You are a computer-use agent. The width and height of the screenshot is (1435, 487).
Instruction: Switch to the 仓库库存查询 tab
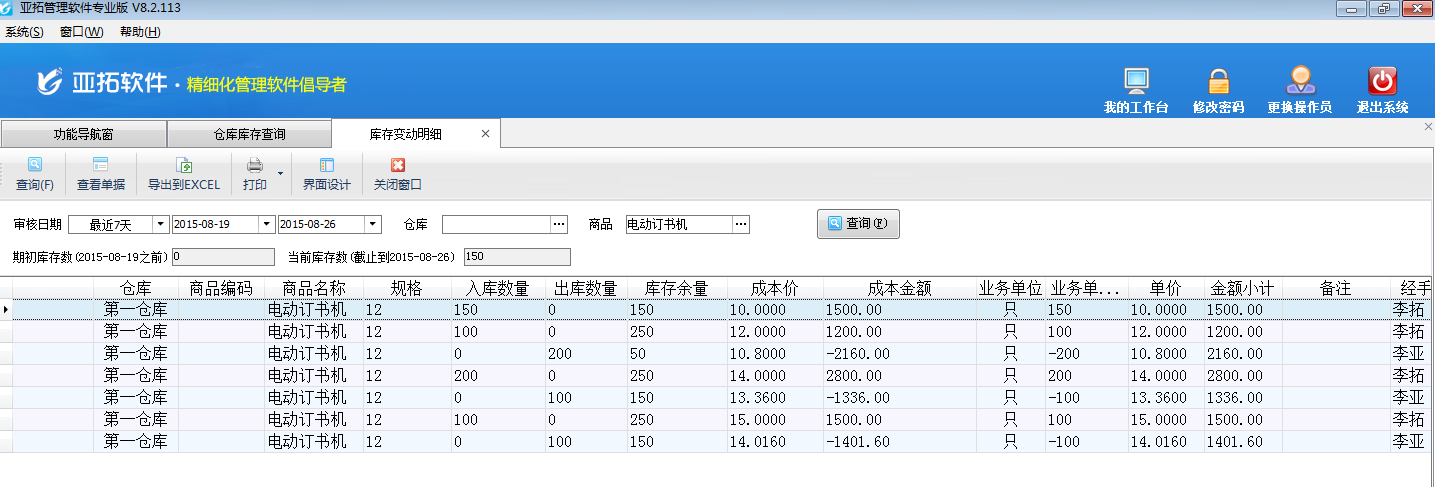point(249,134)
